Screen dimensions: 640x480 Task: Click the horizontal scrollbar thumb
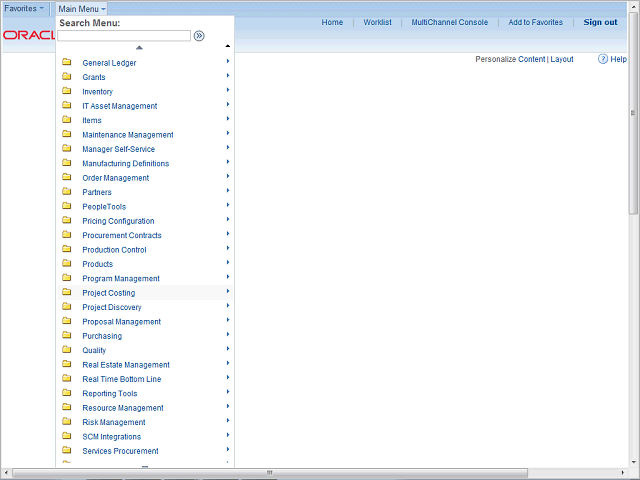[269, 473]
